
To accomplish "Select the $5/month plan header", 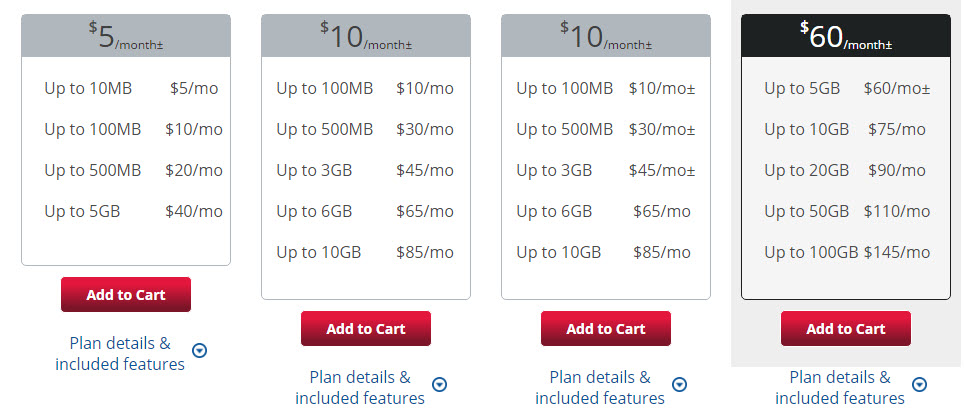I will [126, 36].
